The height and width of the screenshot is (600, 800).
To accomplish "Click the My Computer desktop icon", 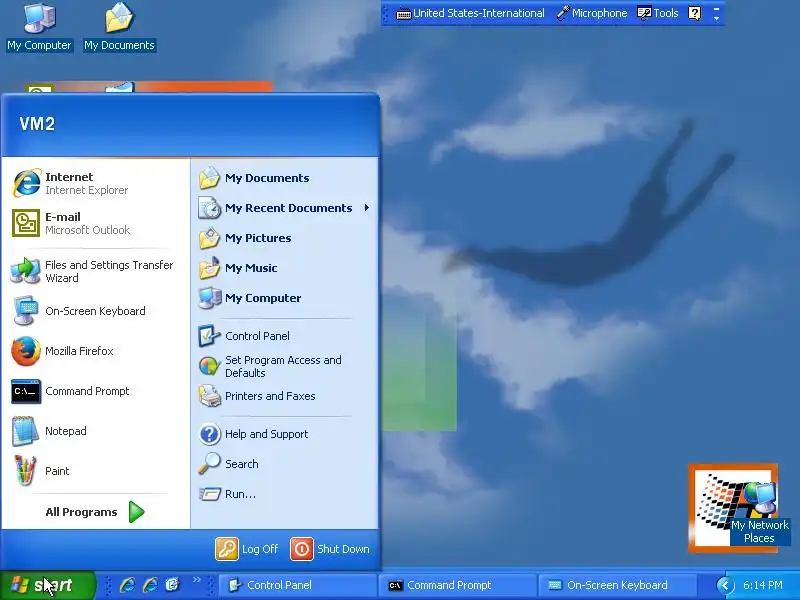I will tap(39, 27).
